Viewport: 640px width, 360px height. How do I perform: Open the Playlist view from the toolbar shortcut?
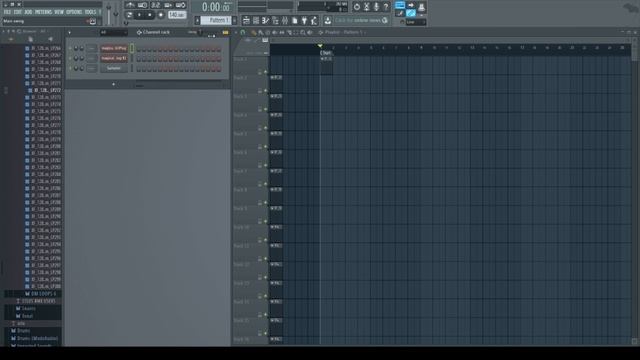pyautogui.click(x=247, y=20)
